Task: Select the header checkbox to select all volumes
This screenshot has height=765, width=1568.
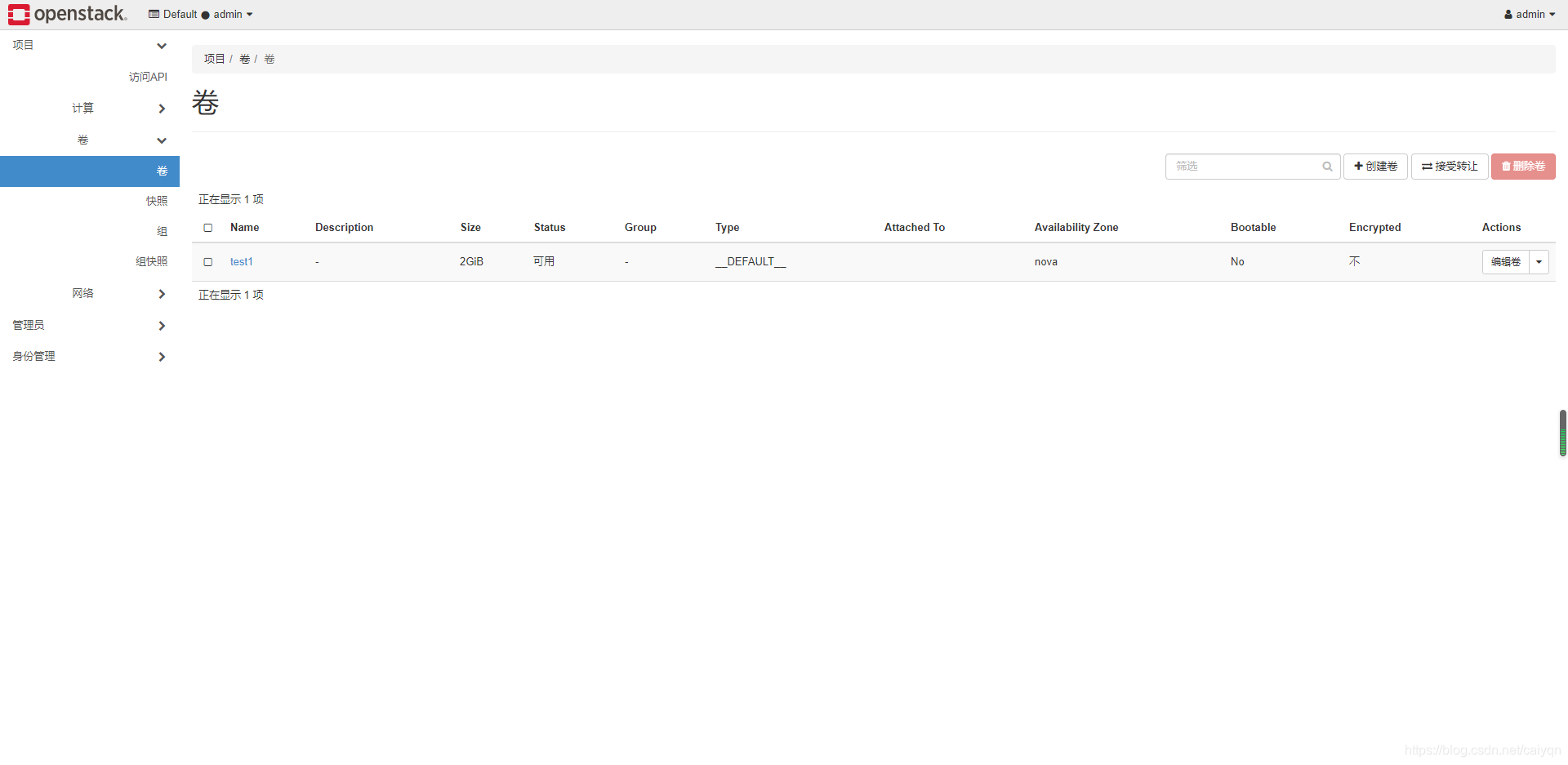Action: click(208, 228)
